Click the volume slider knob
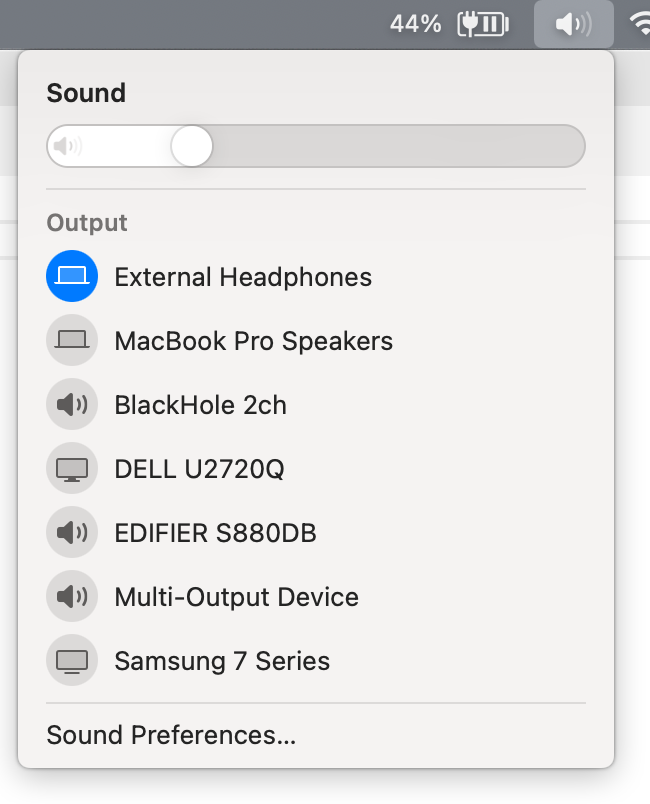Screen dimensions: 650x804 (x=192, y=147)
